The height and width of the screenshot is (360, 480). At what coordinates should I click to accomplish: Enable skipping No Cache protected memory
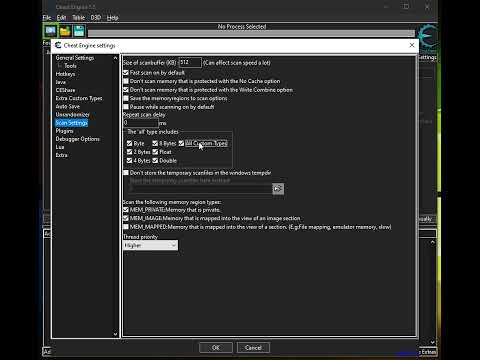click(126, 81)
